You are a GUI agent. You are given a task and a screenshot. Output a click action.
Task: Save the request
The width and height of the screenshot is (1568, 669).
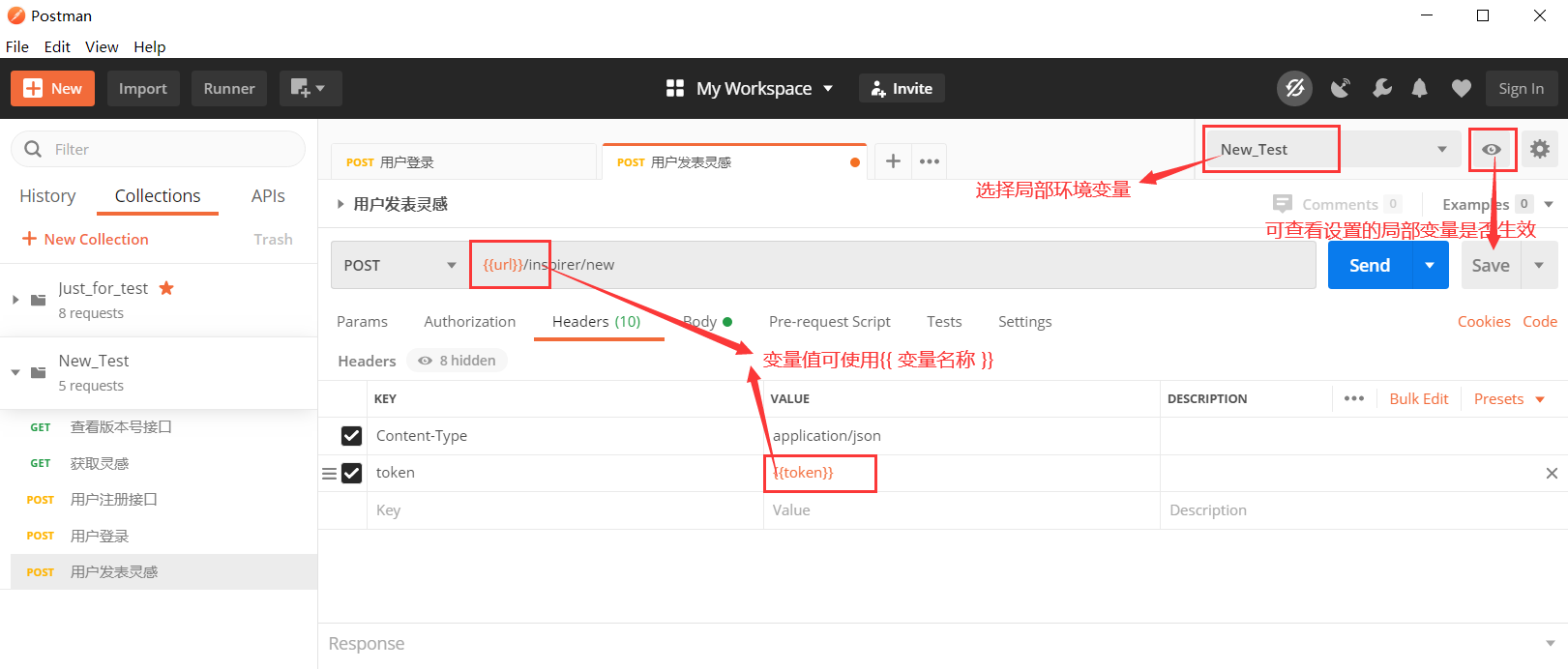click(1491, 265)
